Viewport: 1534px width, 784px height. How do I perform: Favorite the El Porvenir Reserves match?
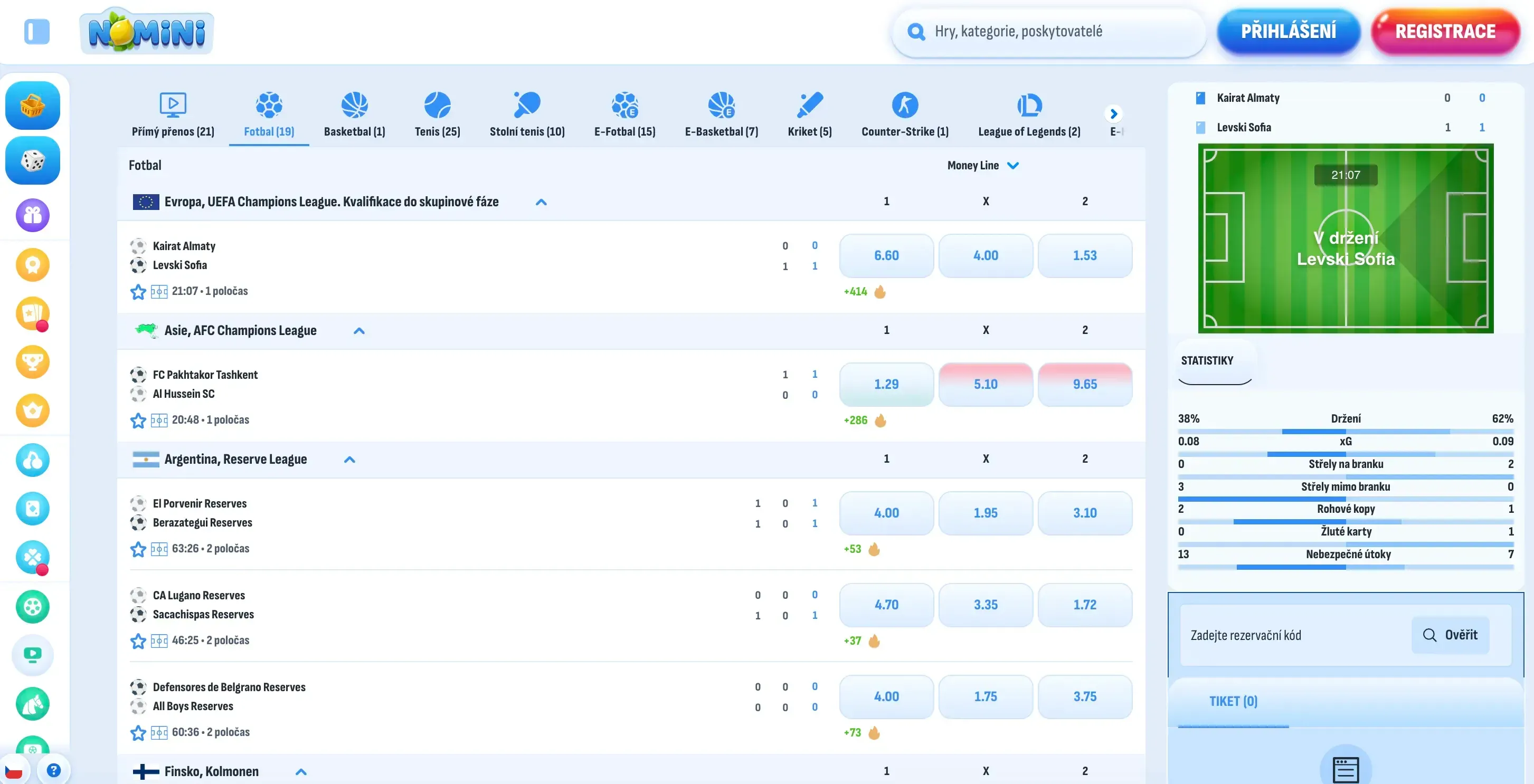tap(138, 549)
